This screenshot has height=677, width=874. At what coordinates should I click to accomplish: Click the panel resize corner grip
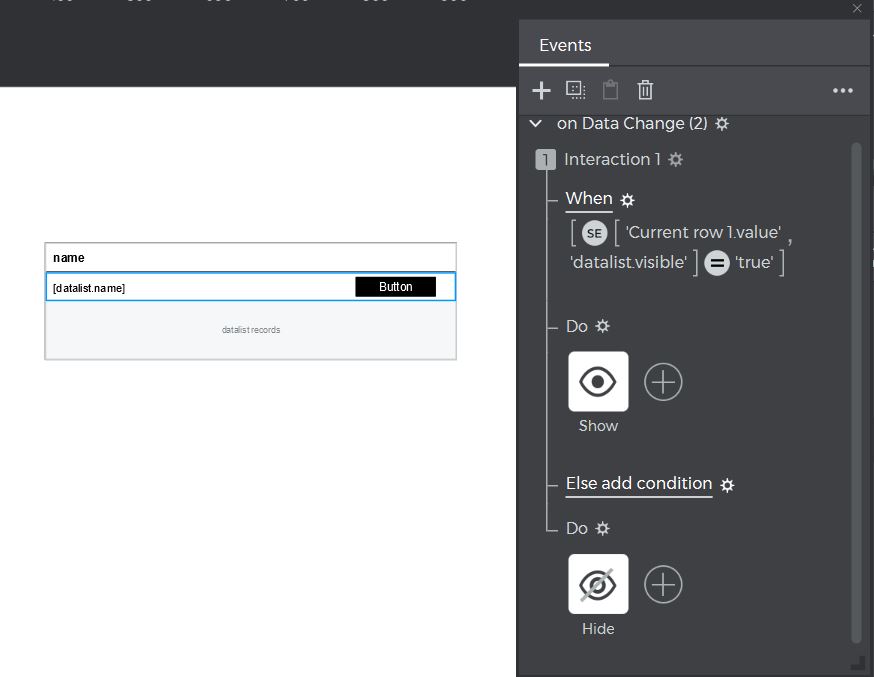pyautogui.click(x=857, y=662)
